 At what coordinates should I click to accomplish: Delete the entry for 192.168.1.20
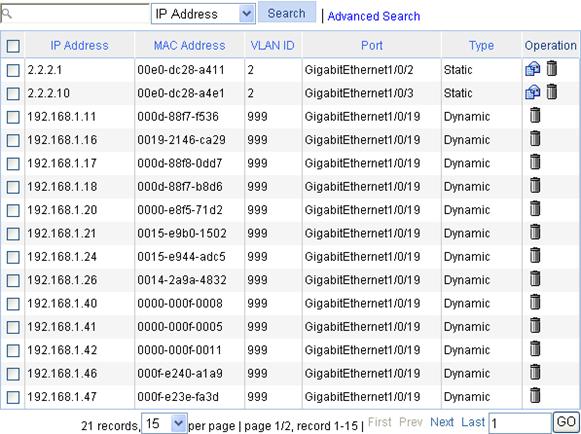coord(535,209)
